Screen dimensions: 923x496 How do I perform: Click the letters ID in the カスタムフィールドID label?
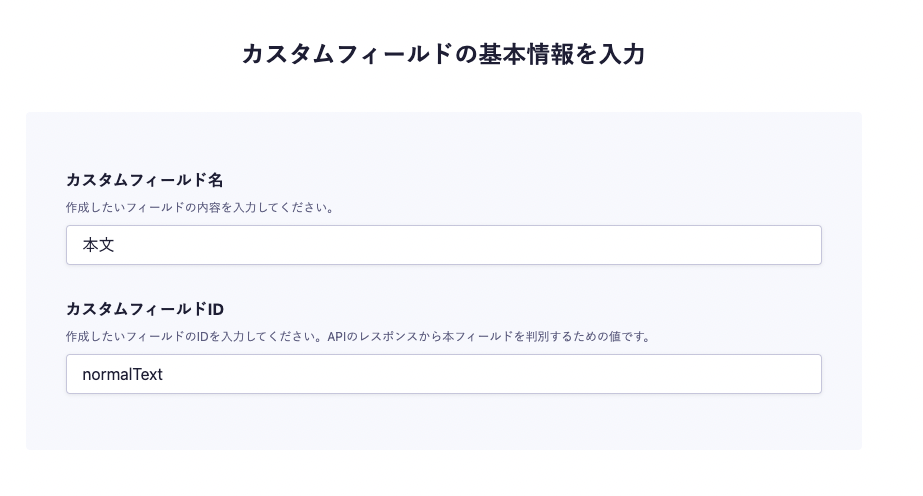[x=215, y=309]
